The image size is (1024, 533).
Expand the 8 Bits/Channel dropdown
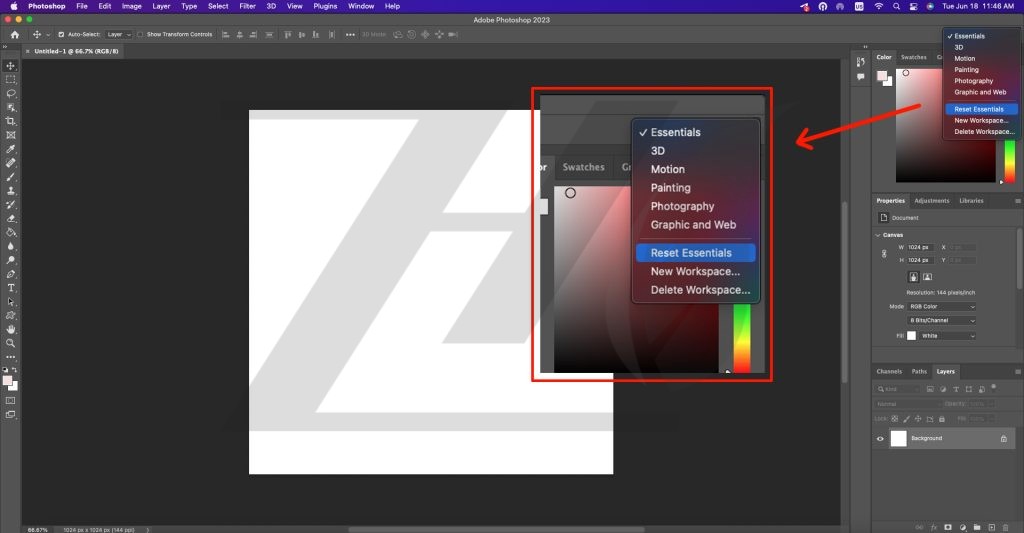pos(942,320)
